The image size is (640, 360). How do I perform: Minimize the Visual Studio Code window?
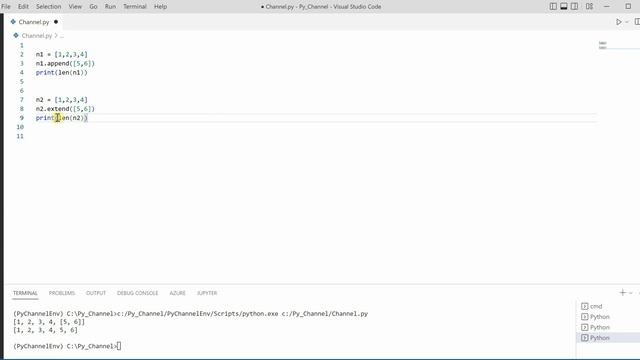coord(607,7)
